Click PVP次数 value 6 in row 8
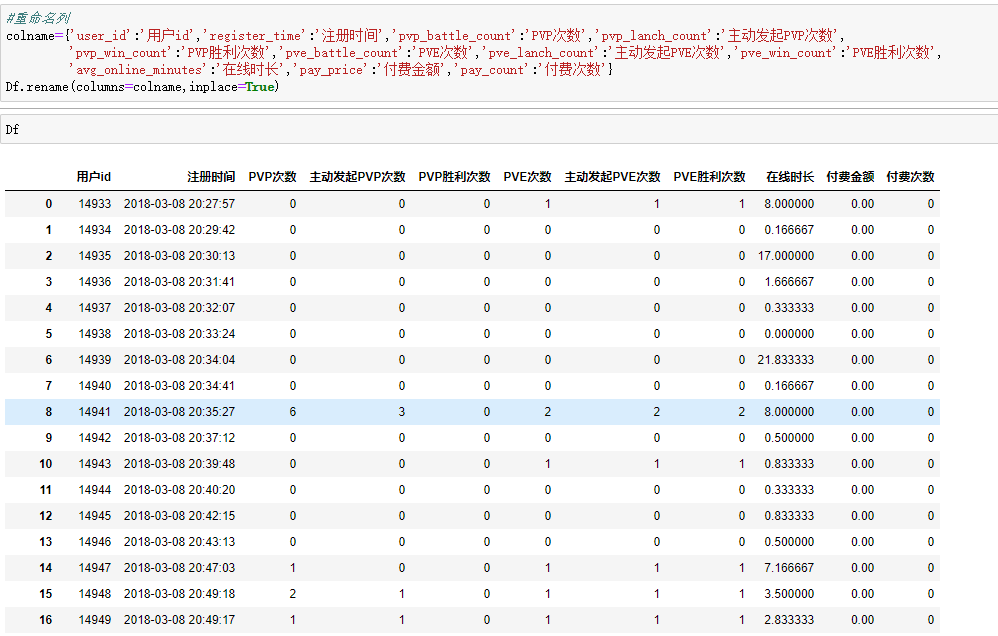The height and width of the screenshot is (636, 998). 293,412
